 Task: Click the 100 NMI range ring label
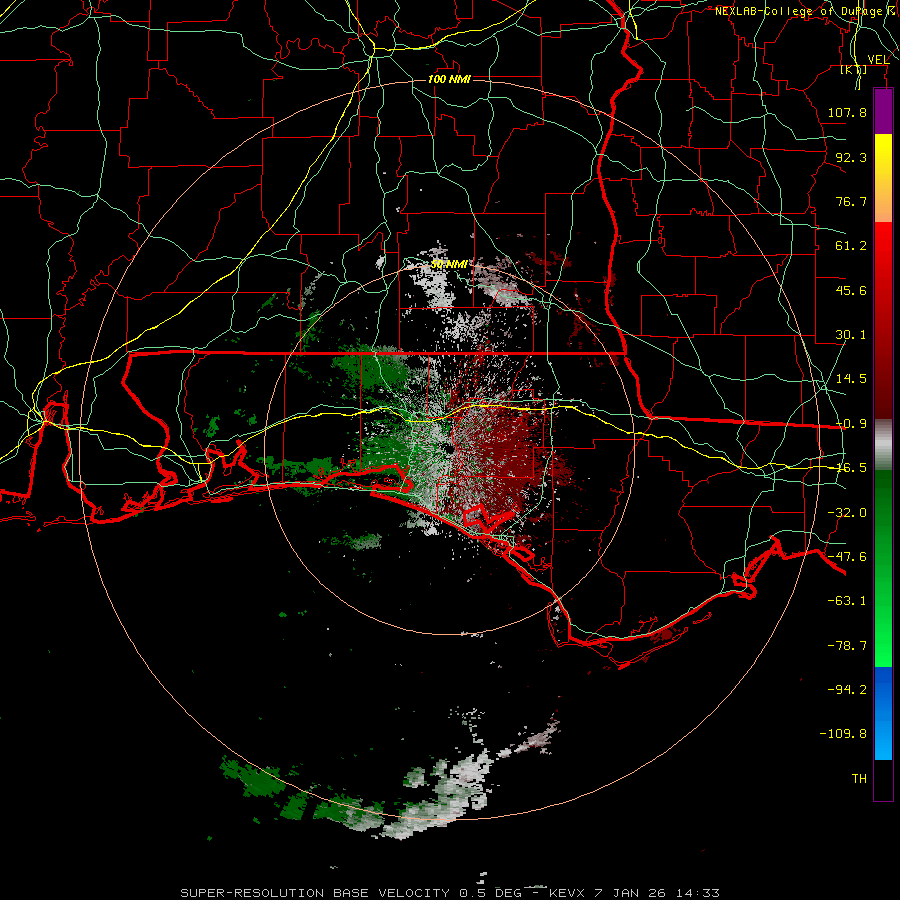449,79
